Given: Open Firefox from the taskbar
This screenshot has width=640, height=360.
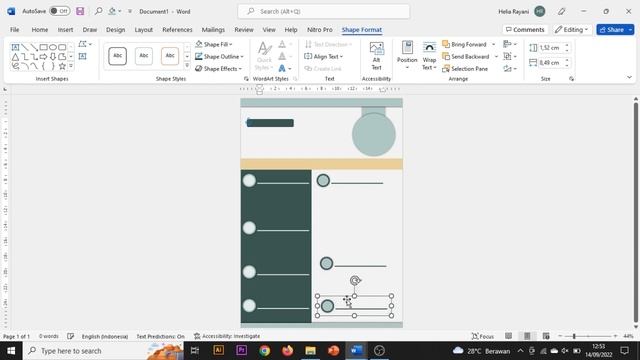Looking at the screenshot, I should (287, 351).
